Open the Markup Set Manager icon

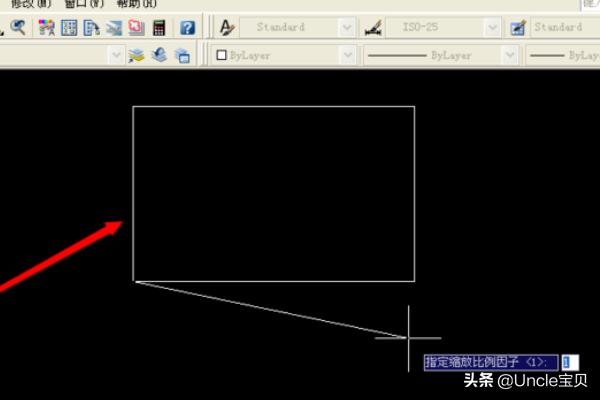tap(136, 28)
